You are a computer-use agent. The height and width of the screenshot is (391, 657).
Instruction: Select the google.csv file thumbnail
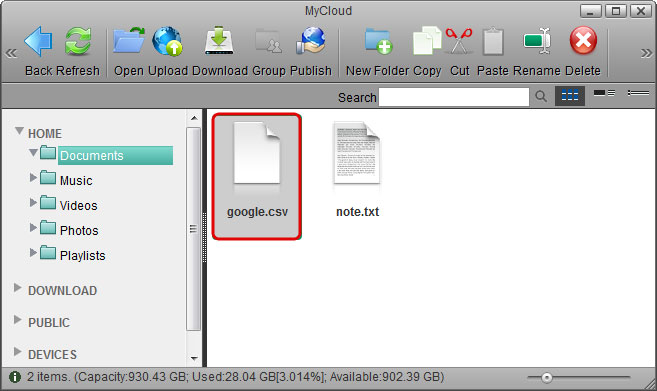[257, 176]
